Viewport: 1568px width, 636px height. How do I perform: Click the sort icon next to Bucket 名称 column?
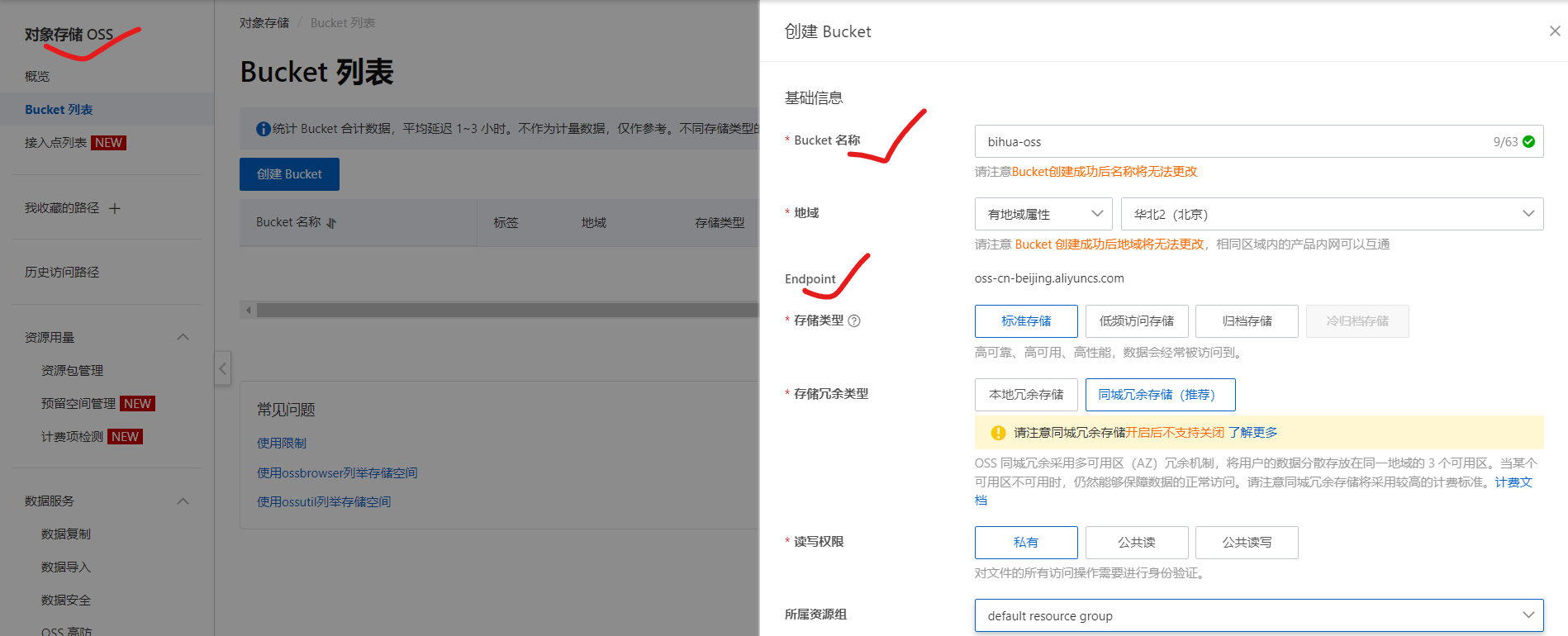click(331, 223)
